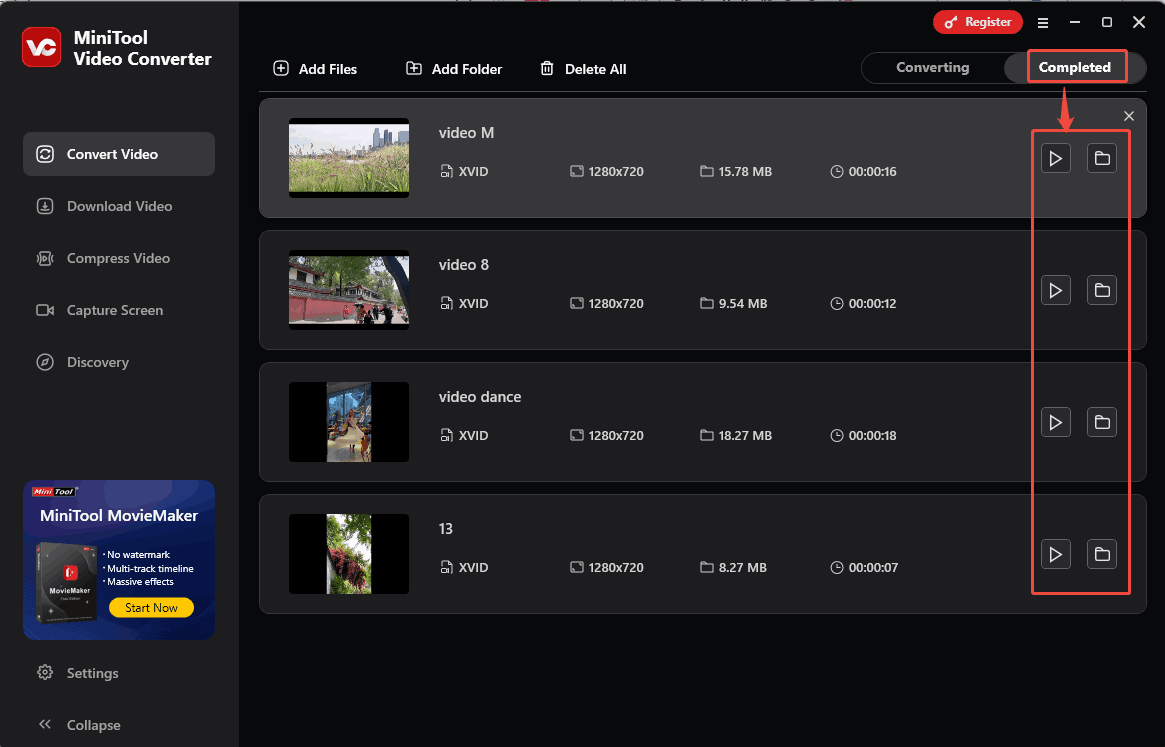Screen dimensions: 1165x747
Task: Play the converted video M file
Action: (1055, 158)
